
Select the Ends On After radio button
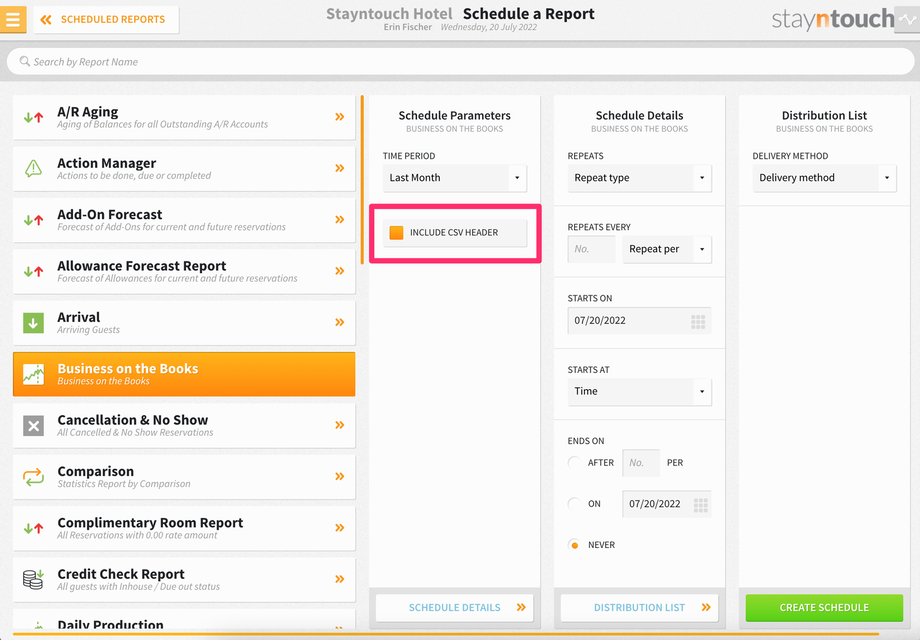pyautogui.click(x=574, y=463)
